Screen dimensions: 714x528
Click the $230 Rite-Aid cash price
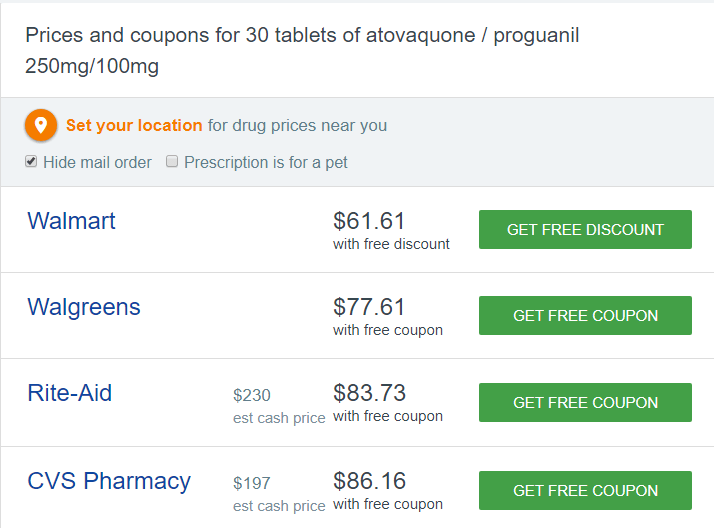252,395
